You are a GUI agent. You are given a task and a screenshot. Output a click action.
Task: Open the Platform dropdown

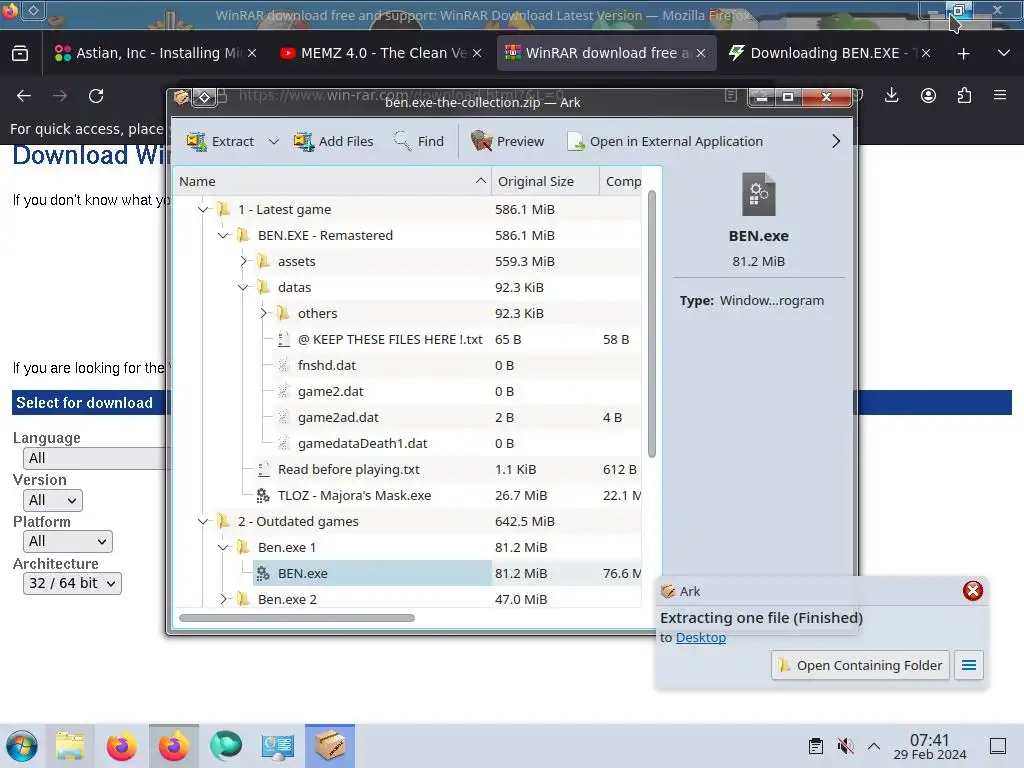coord(68,541)
